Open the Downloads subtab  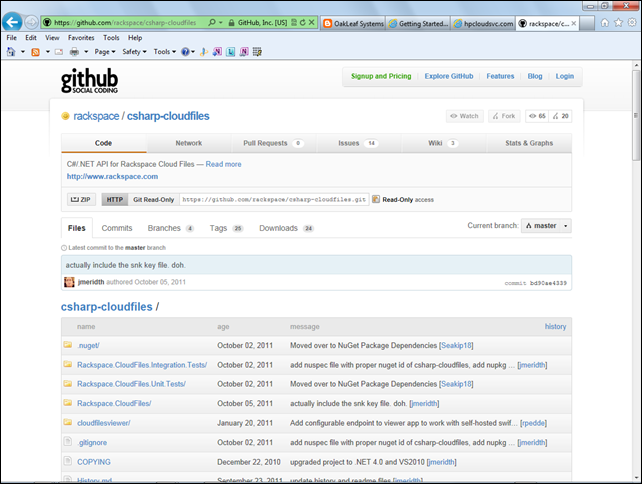(x=286, y=228)
